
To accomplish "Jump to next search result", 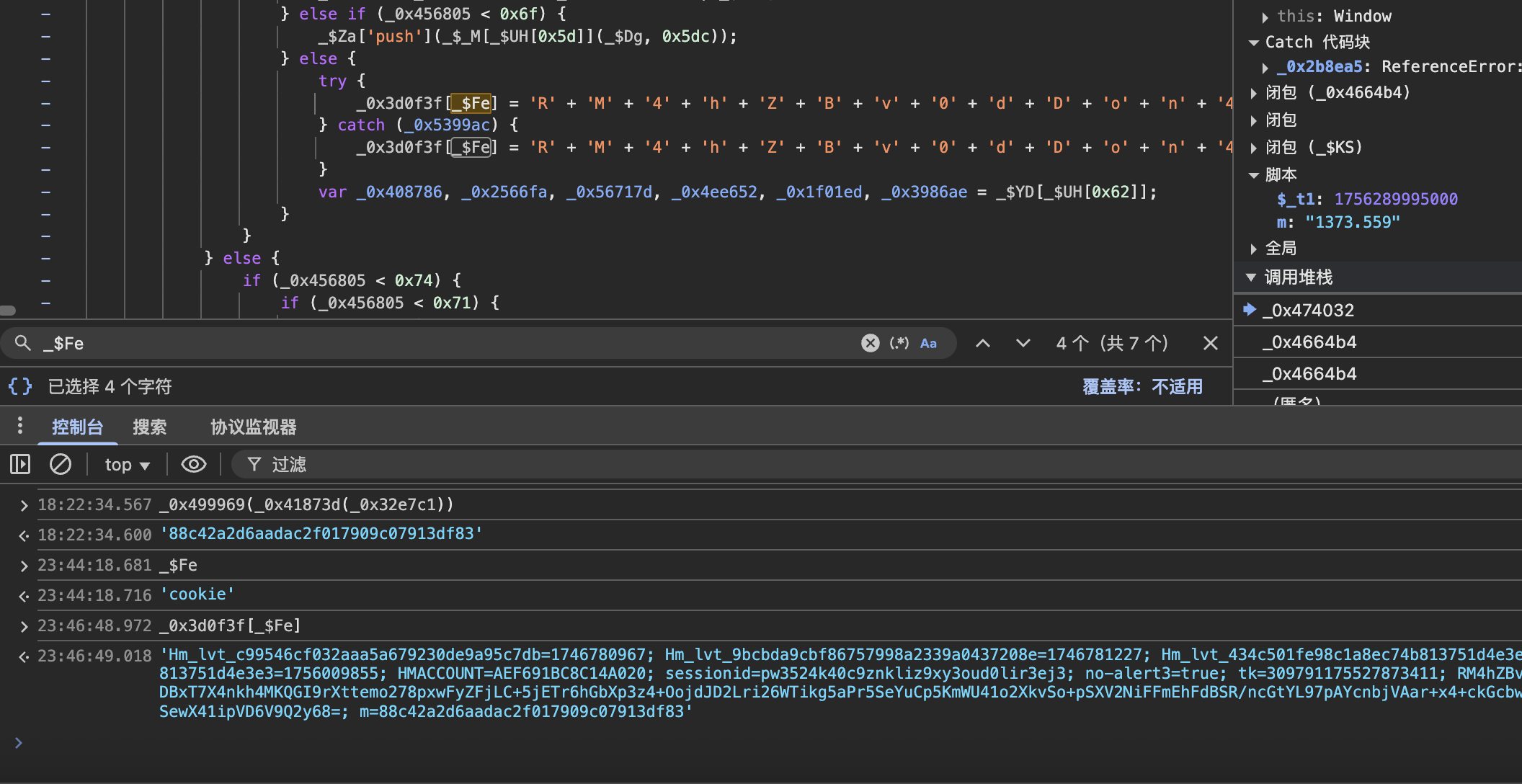I will click(1023, 343).
